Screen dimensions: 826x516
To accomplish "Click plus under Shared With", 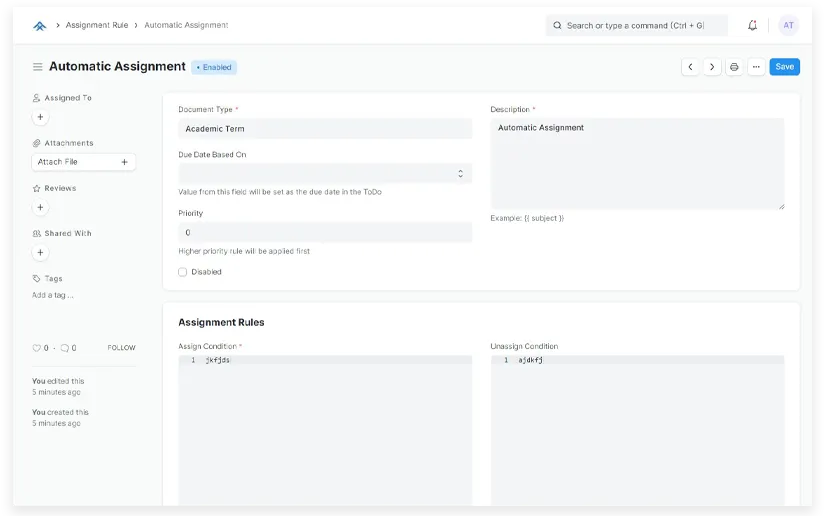I will pyautogui.click(x=40, y=253).
